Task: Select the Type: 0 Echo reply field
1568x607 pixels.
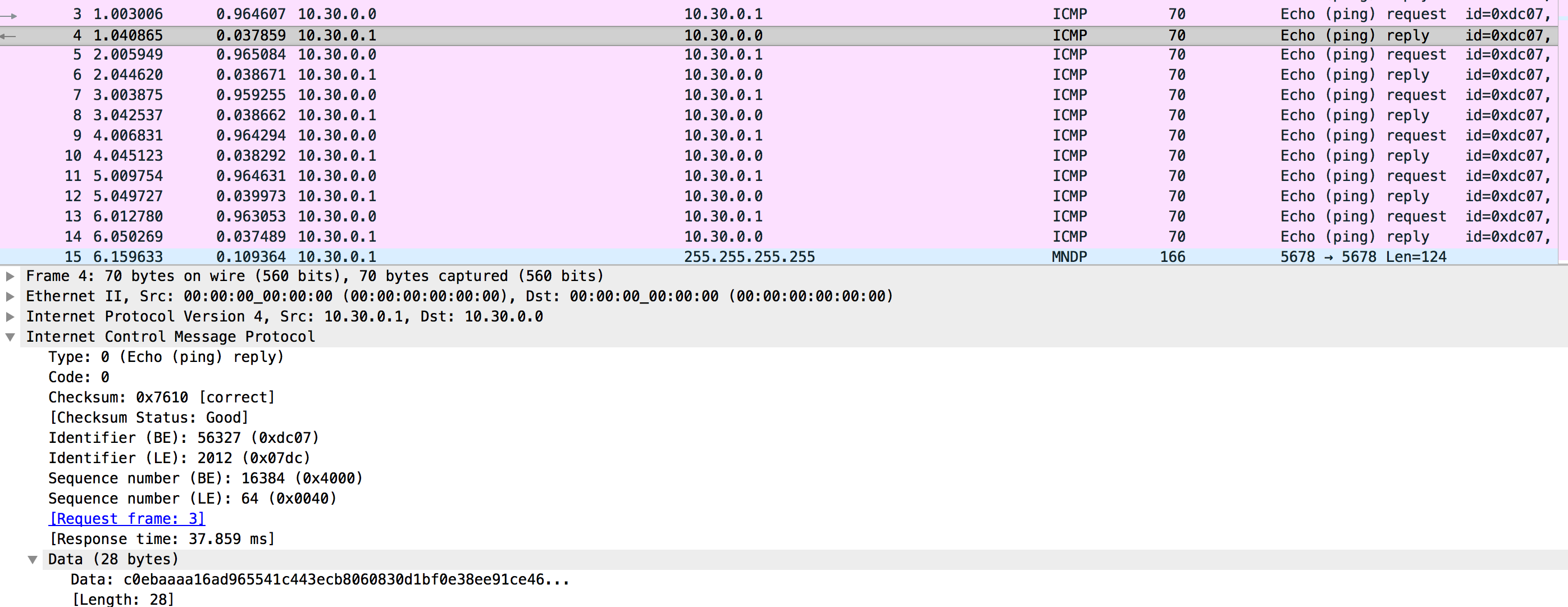Action: (x=166, y=357)
